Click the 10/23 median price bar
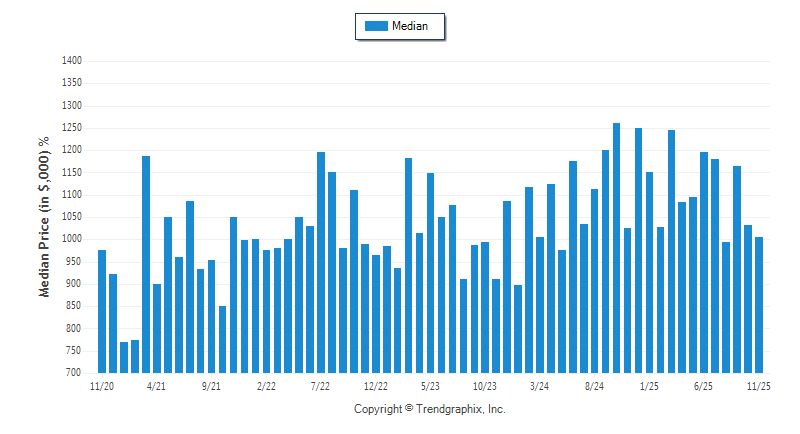The height and width of the screenshot is (434, 800). pos(485,307)
